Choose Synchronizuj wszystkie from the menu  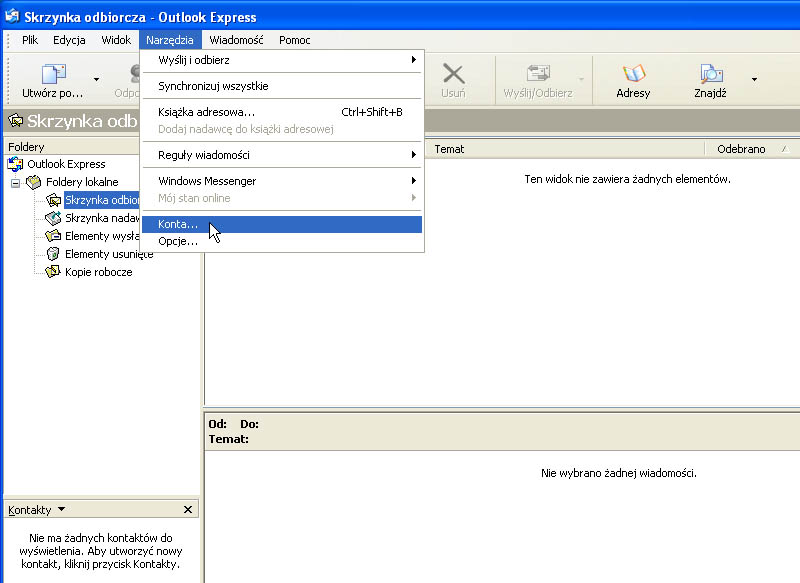pos(282,86)
